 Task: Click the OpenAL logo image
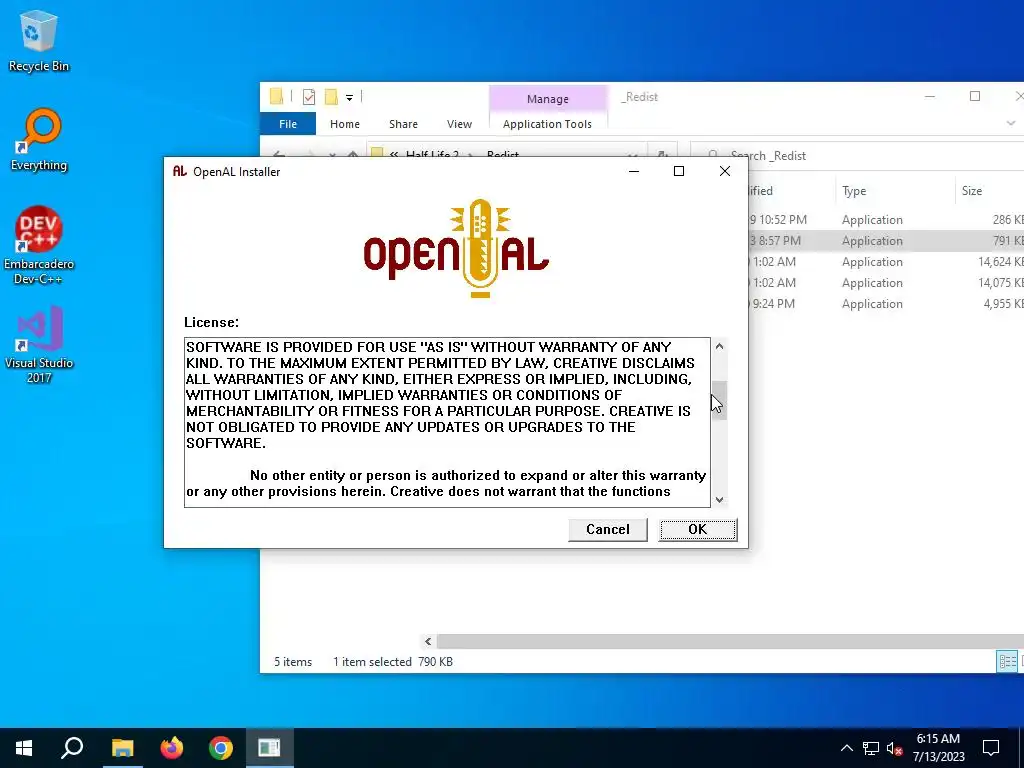[x=456, y=248]
